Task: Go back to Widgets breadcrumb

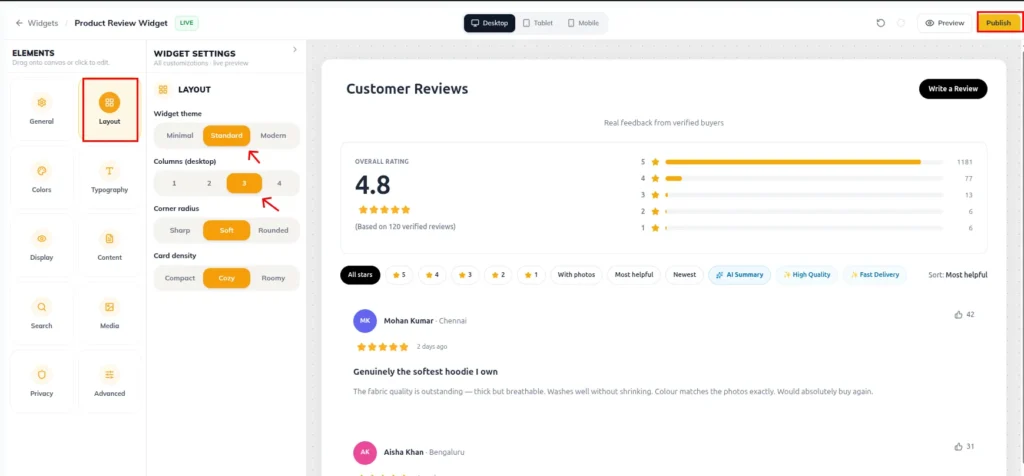Action: (36, 23)
